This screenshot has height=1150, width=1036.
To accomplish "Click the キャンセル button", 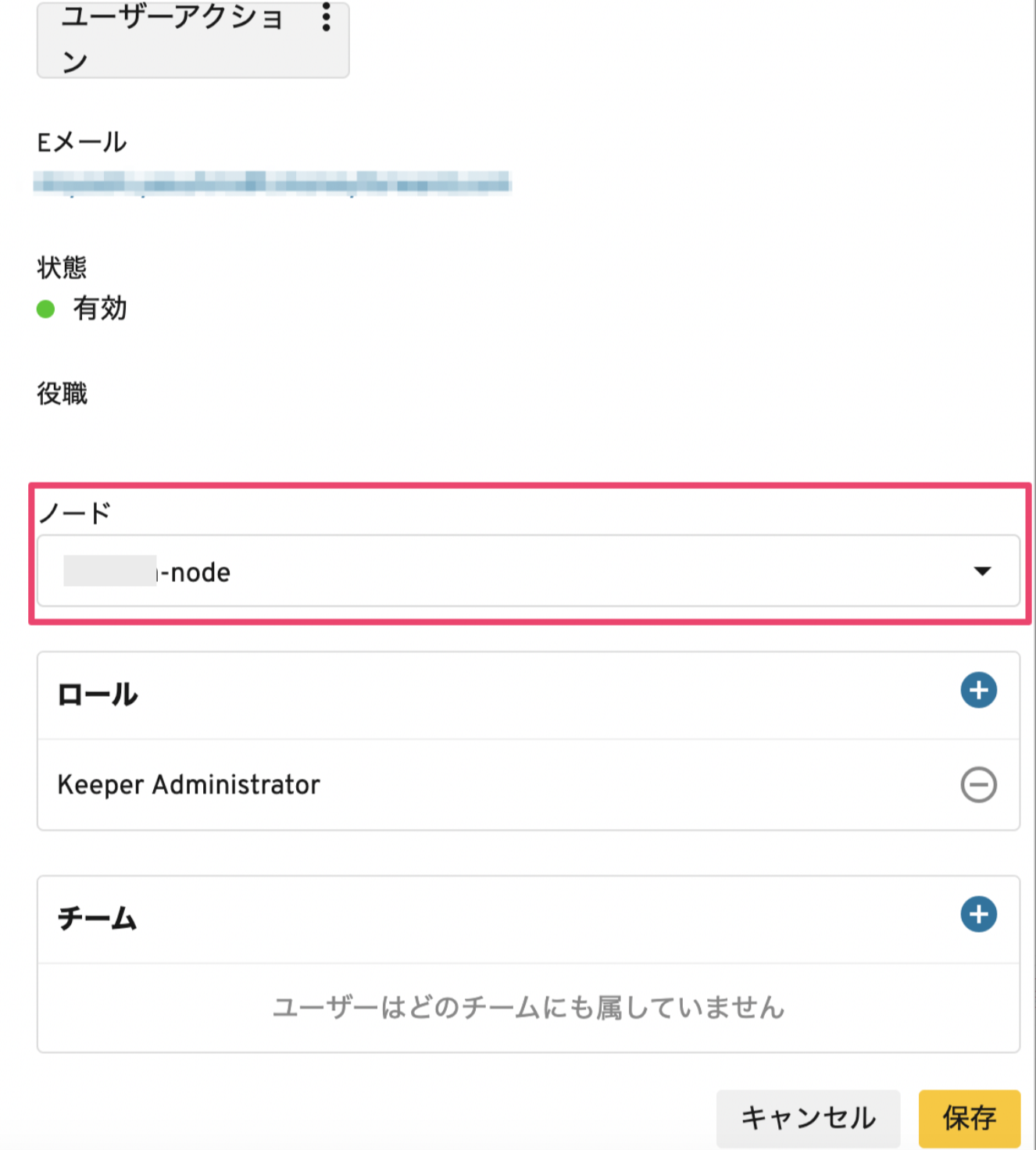I will (x=808, y=1118).
